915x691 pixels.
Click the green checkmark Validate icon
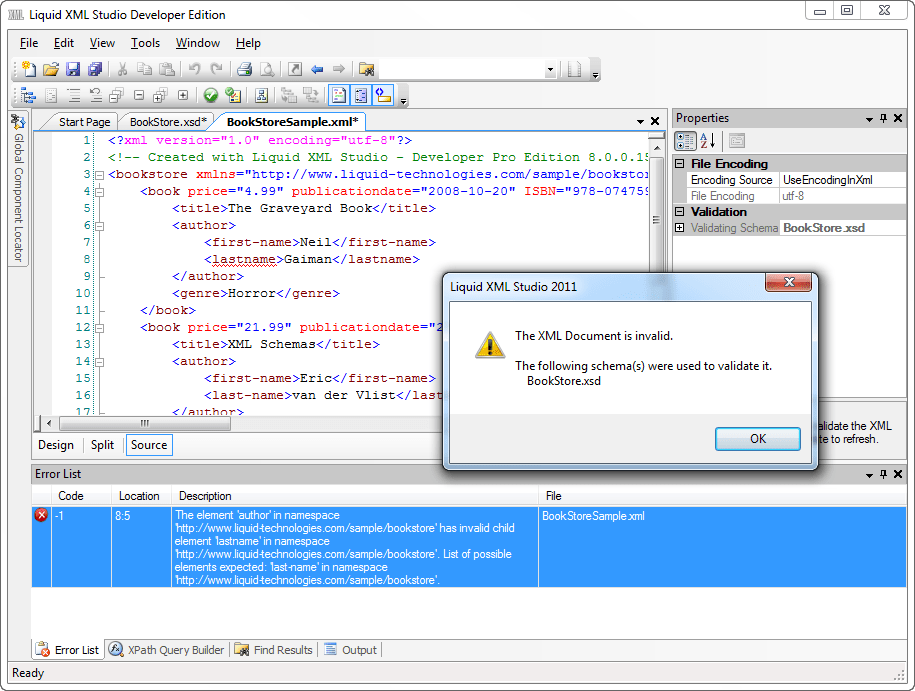(x=211, y=95)
